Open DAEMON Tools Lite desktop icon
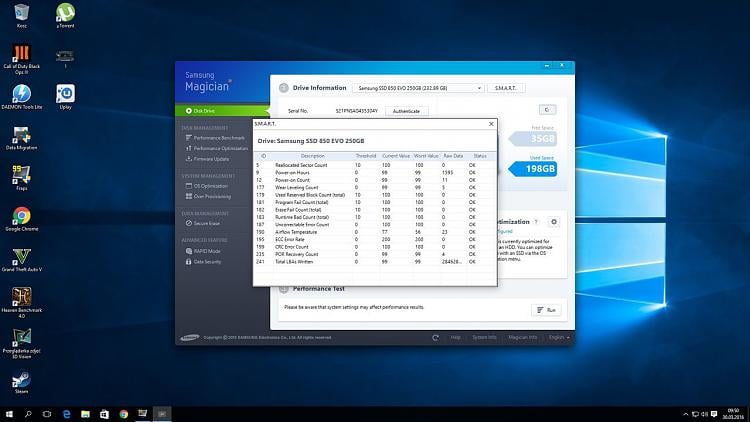This screenshot has height=422, width=750. point(22,97)
